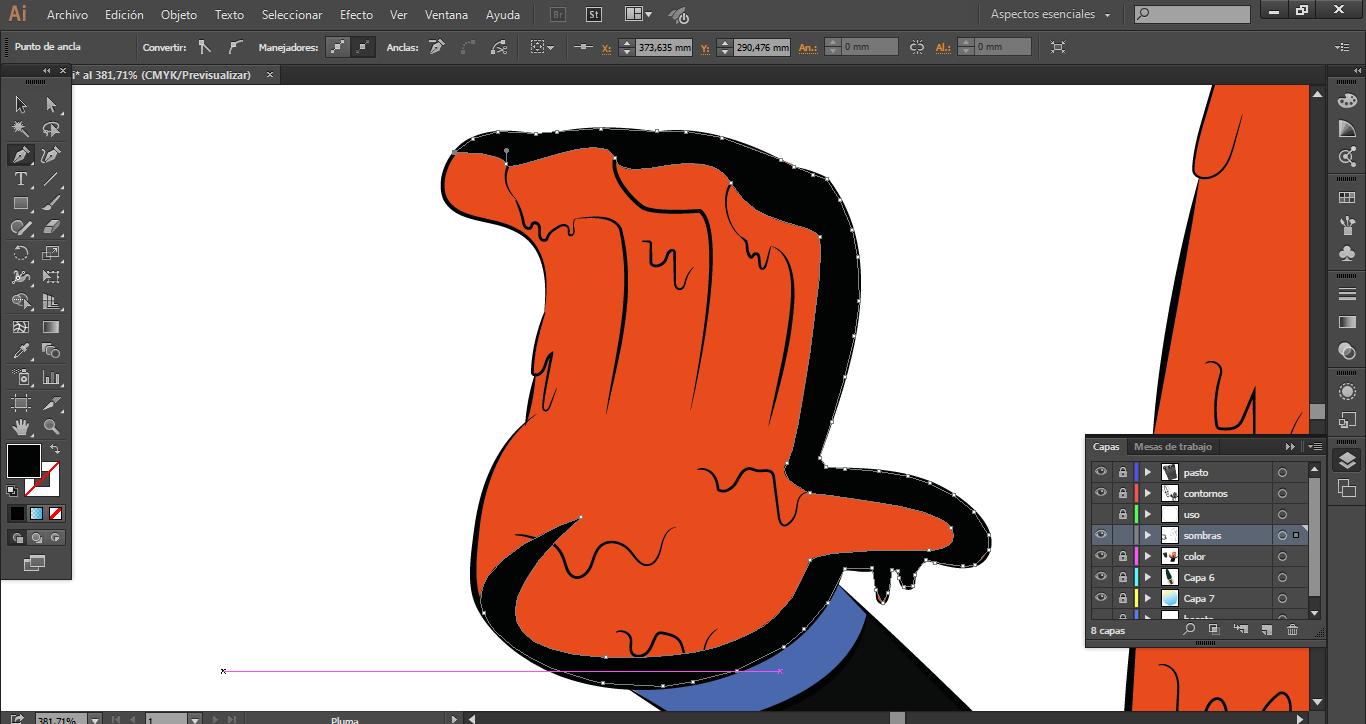Choose the Symbol Sprayer tool
The width and height of the screenshot is (1366, 724).
pos(21,377)
